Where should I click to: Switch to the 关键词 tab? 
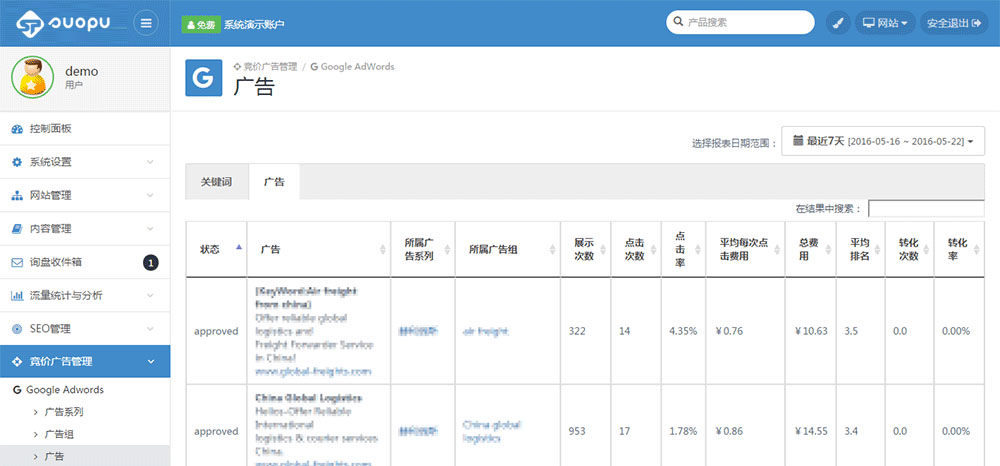(x=217, y=182)
